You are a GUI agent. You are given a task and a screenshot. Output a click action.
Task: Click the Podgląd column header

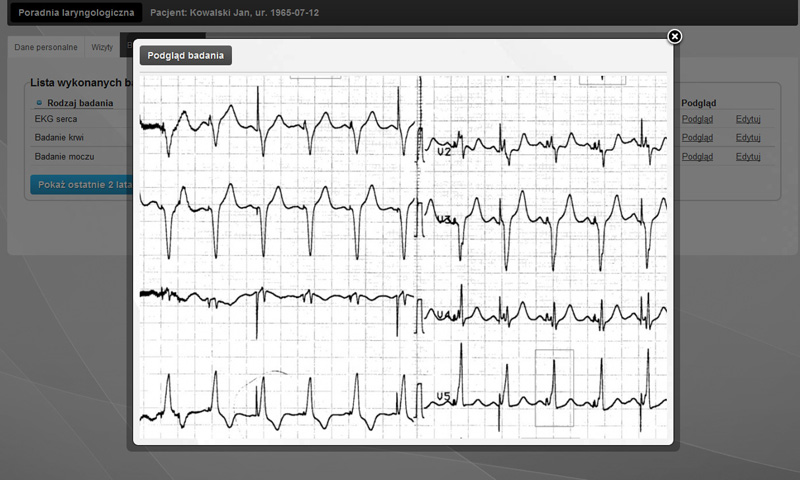coord(698,103)
